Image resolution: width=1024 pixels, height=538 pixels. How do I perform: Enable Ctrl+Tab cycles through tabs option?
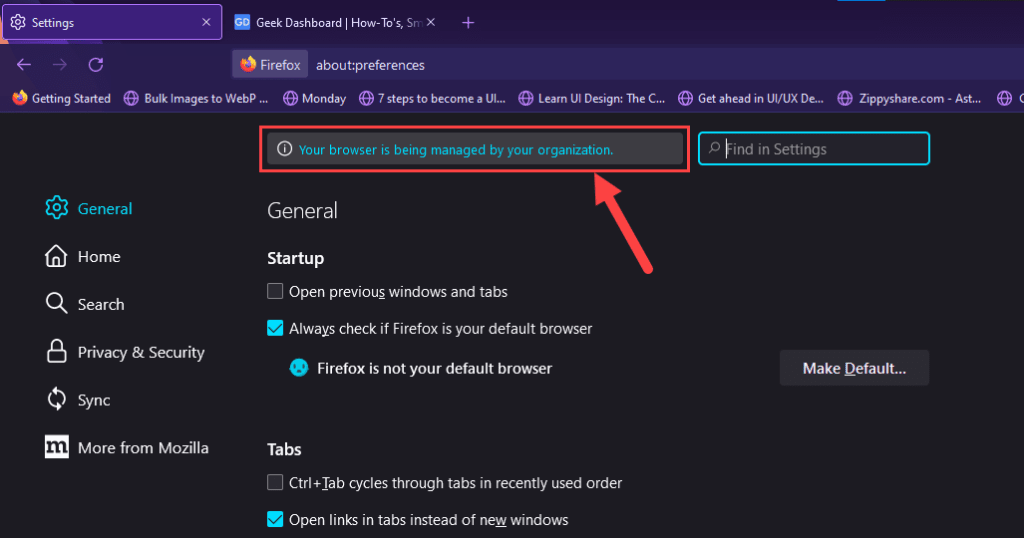click(x=275, y=483)
